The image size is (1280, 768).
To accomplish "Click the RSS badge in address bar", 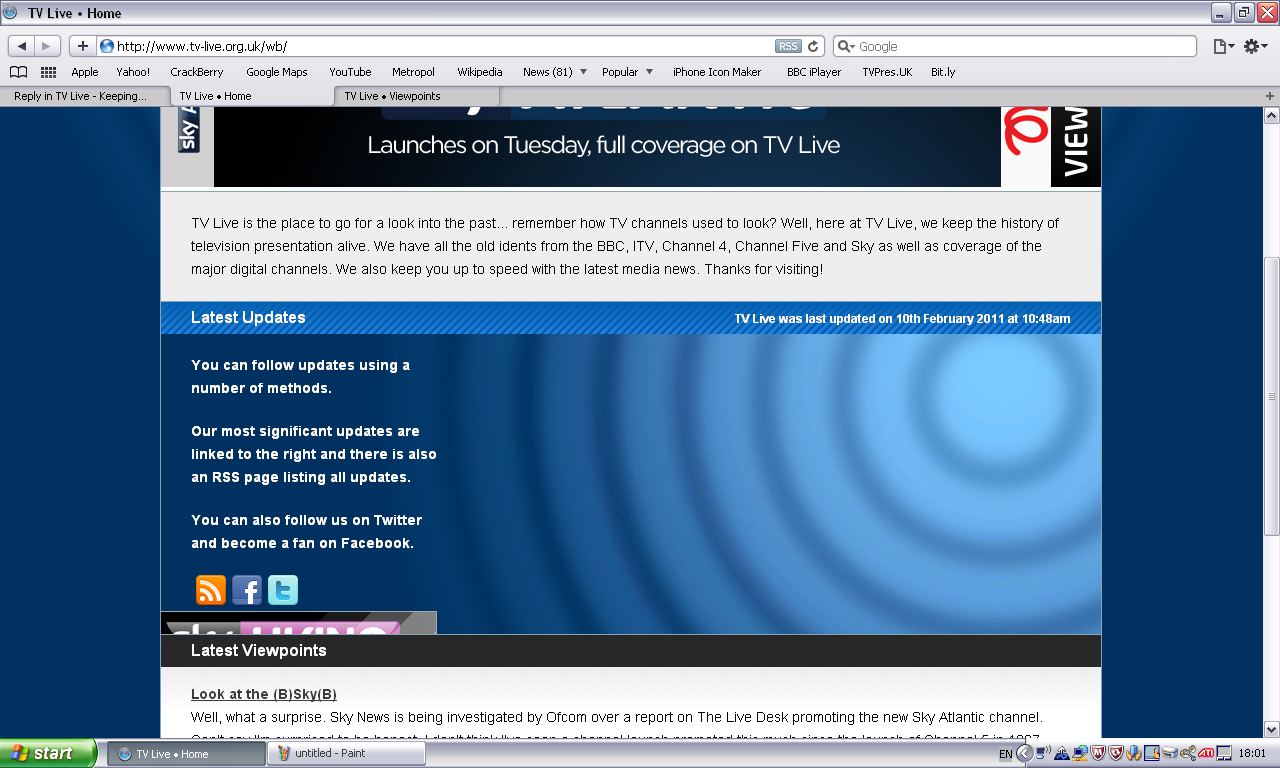I will [x=788, y=46].
